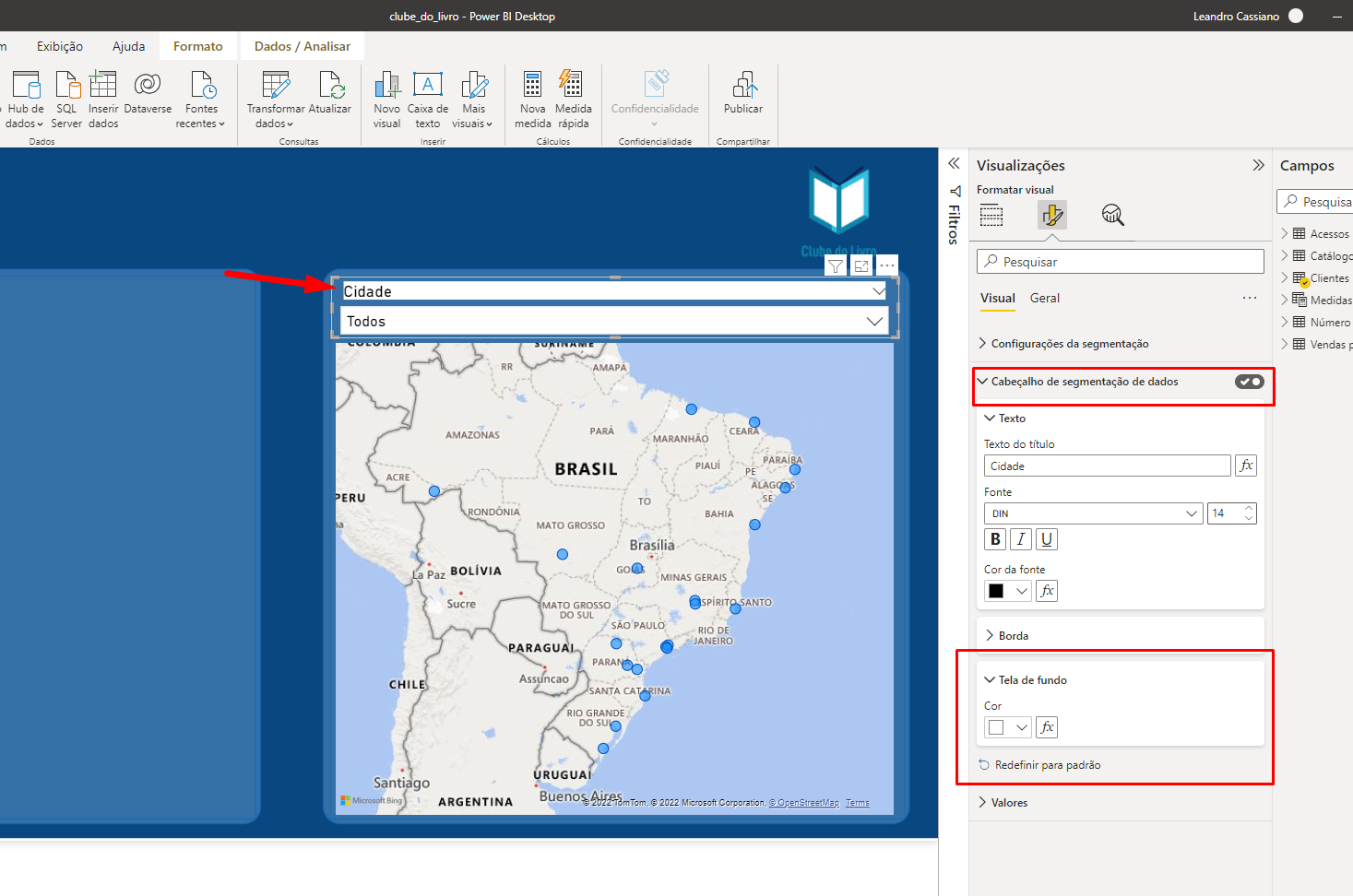The width and height of the screenshot is (1353, 896).
Task: Open the Todos slicer dropdown
Action: (613, 322)
